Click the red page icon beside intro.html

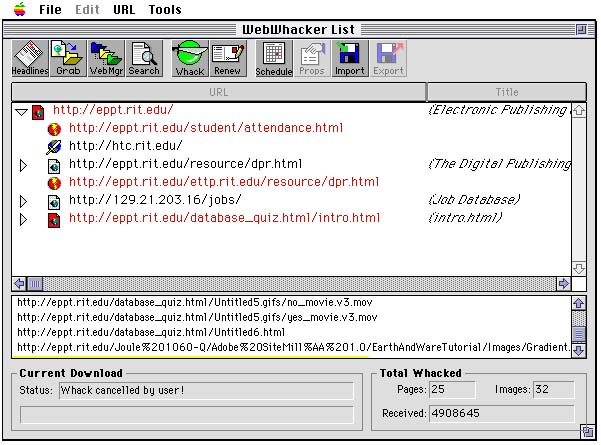tap(54, 220)
